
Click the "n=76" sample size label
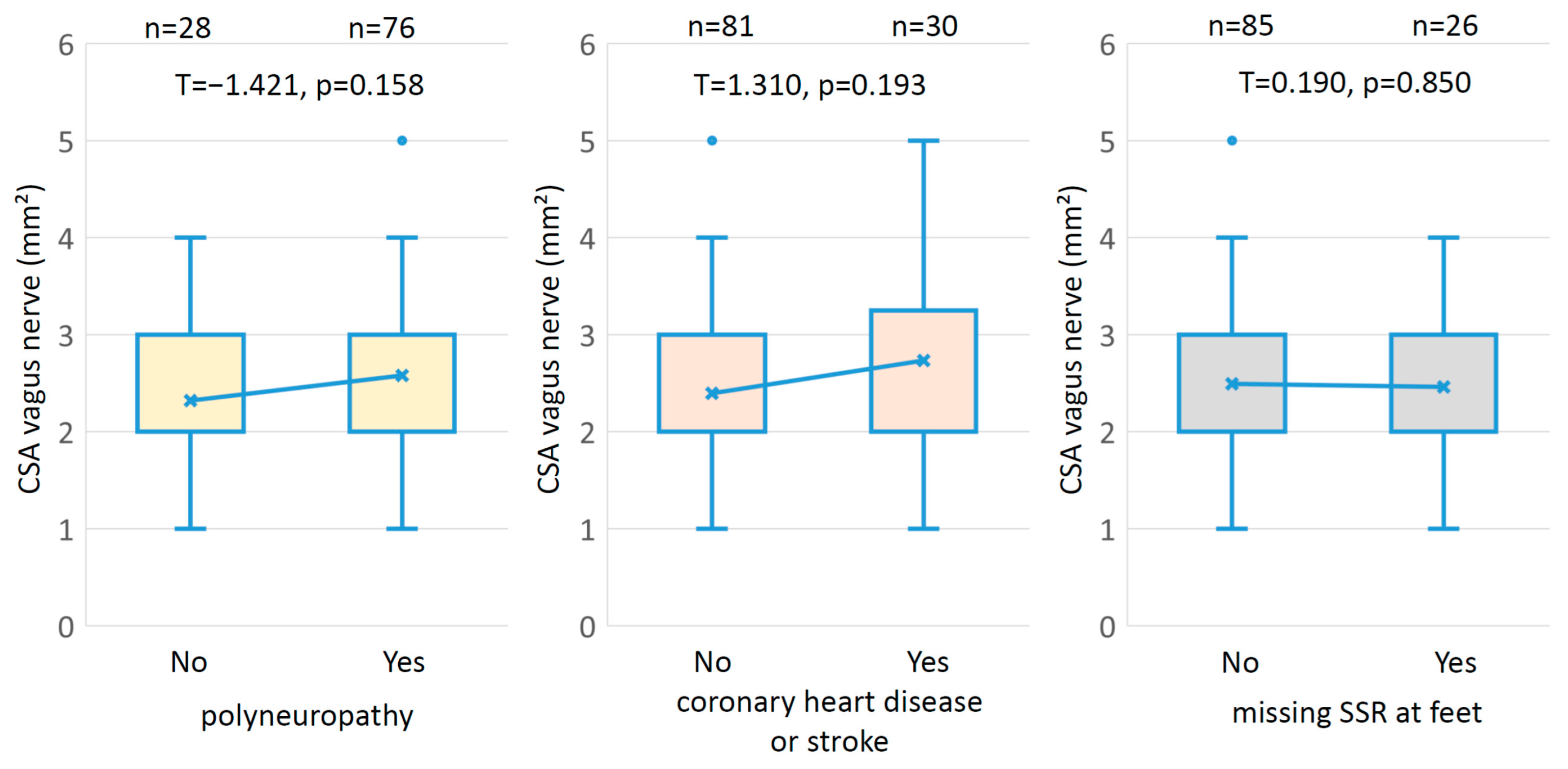(x=381, y=29)
